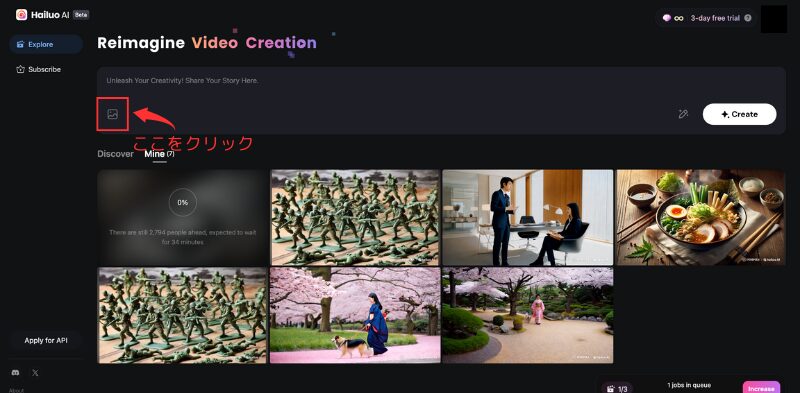
Task: Open the X social icon in the sidebar
Action: 35,373
